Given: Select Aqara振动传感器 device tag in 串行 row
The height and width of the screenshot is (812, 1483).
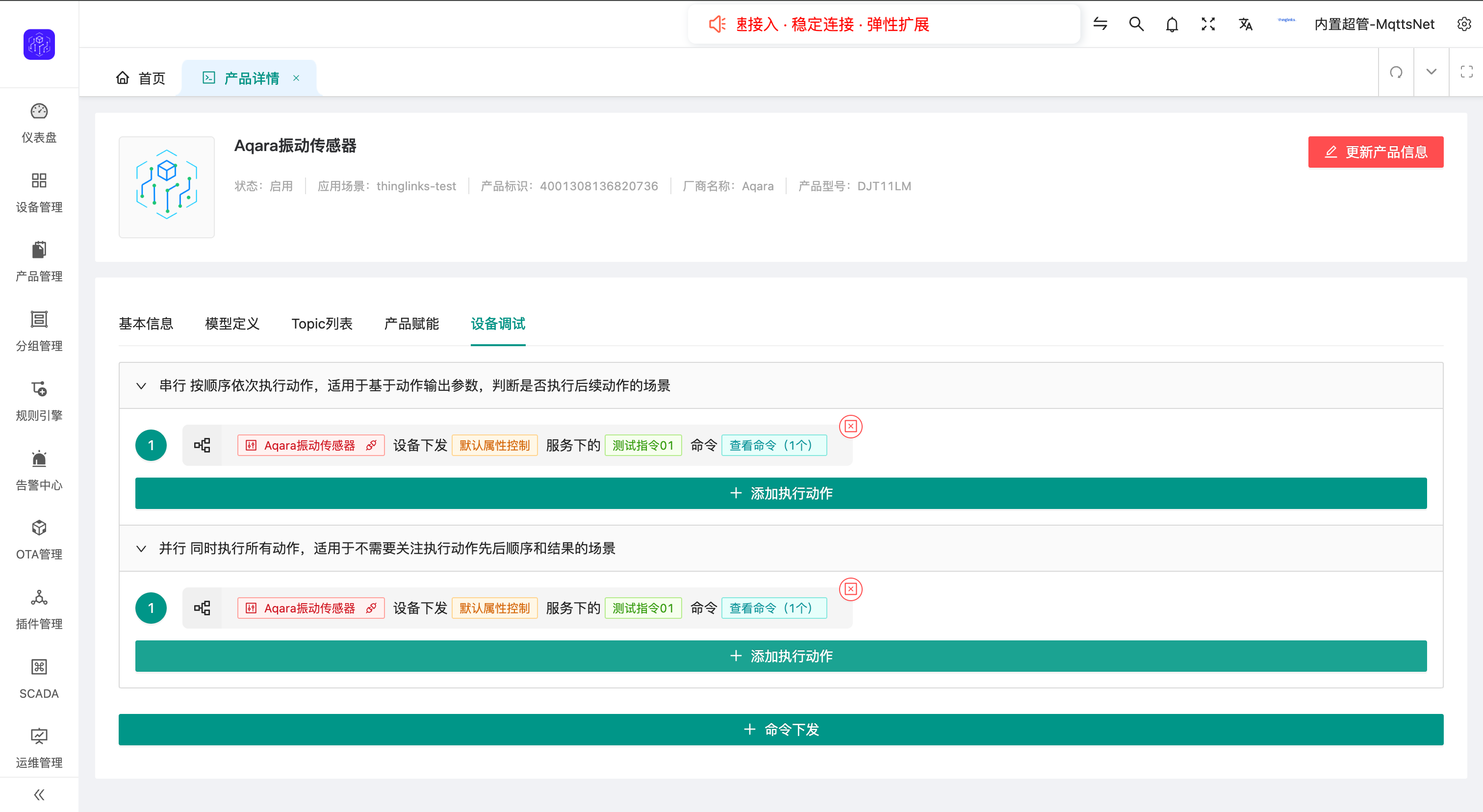Looking at the screenshot, I should tap(311, 445).
